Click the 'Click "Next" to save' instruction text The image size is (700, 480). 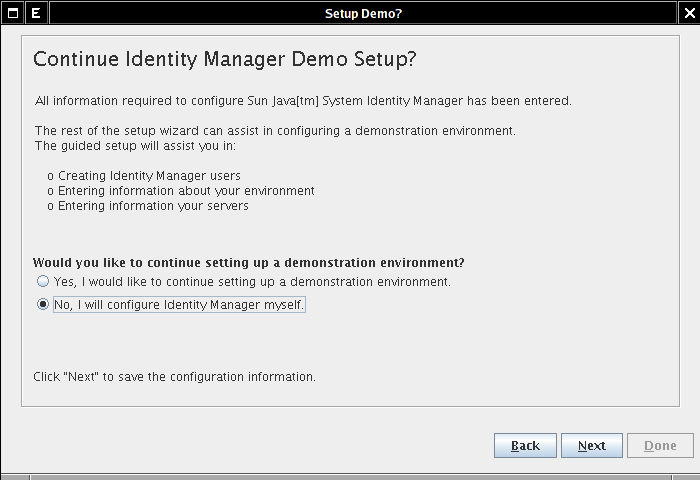[175, 377]
